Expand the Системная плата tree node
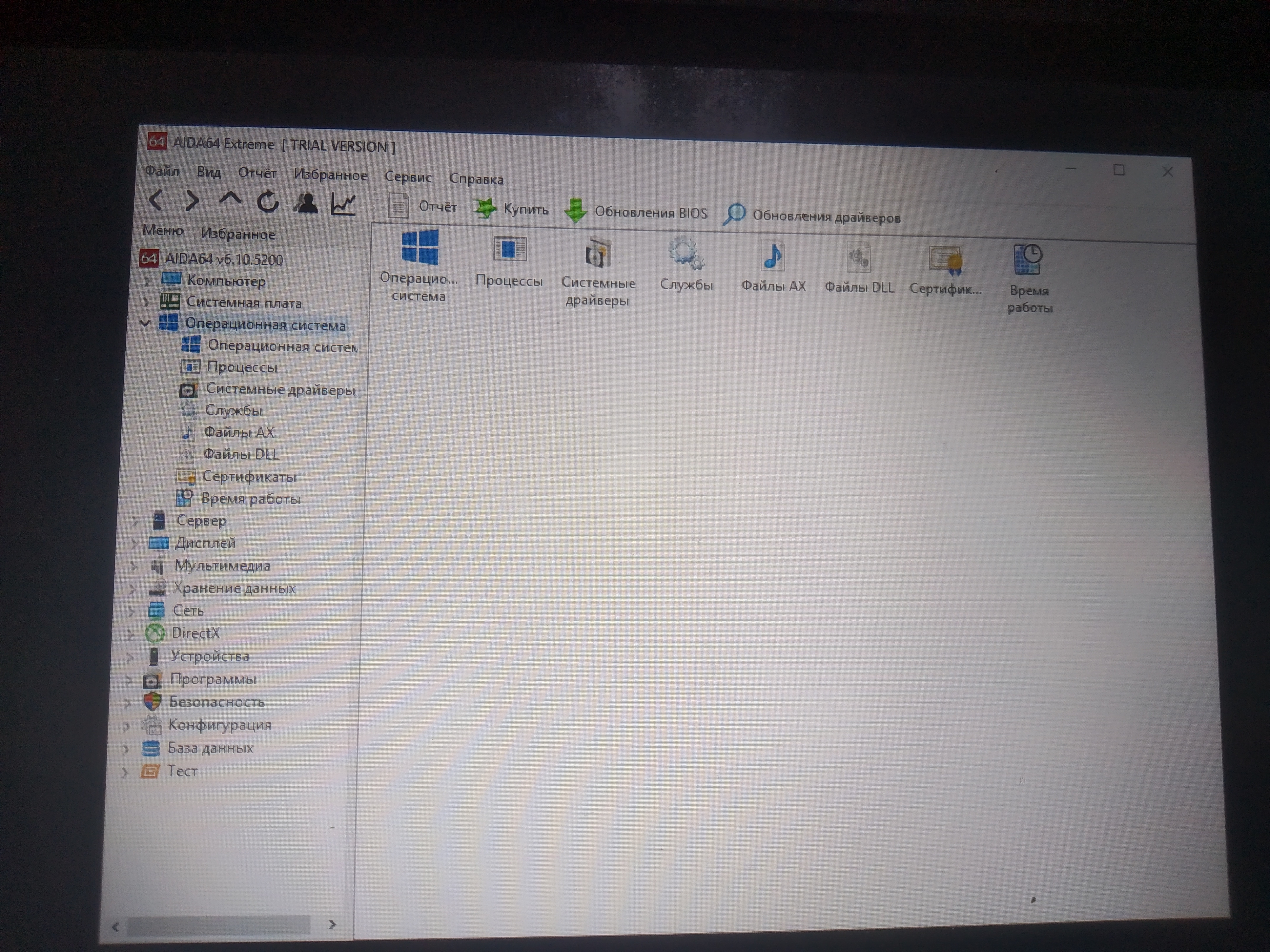This screenshot has width=1270, height=952. (x=146, y=302)
